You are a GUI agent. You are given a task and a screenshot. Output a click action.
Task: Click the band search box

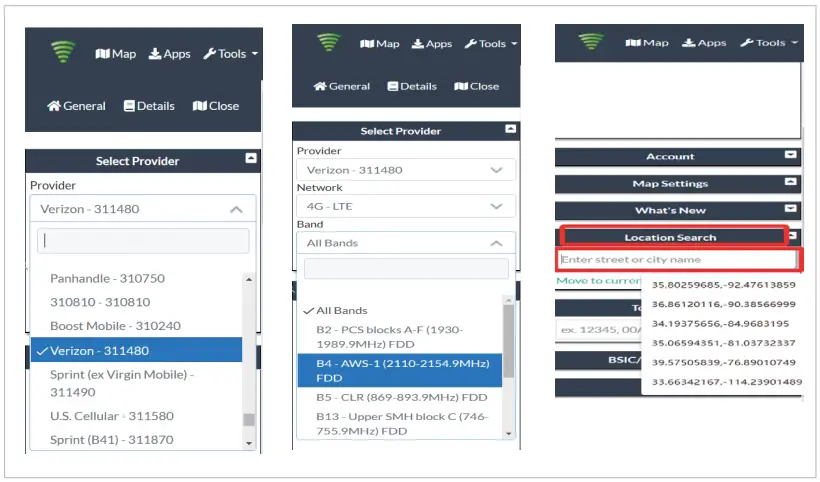click(x=406, y=269)
